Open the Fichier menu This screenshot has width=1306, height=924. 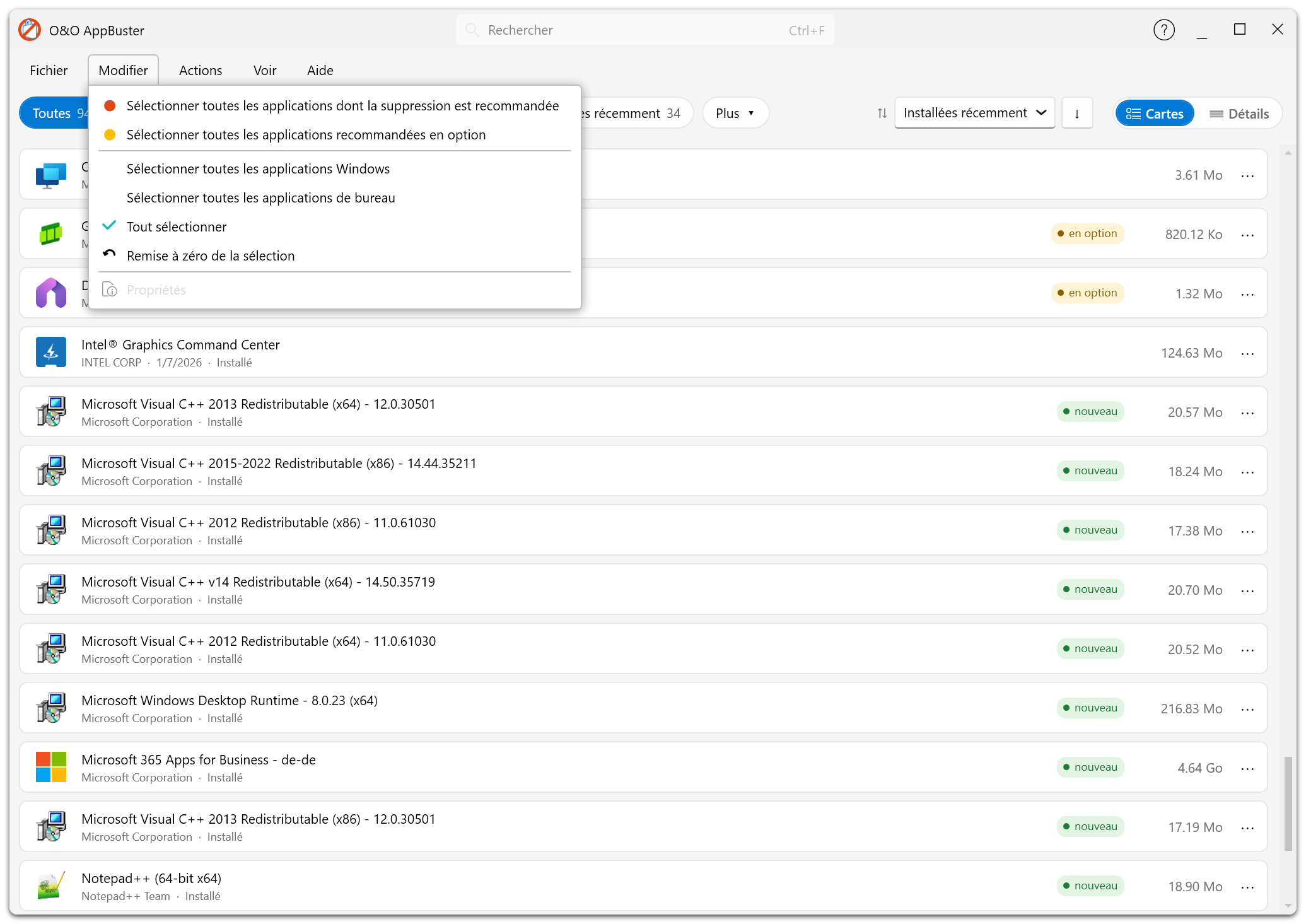click(x=49, y=71)
